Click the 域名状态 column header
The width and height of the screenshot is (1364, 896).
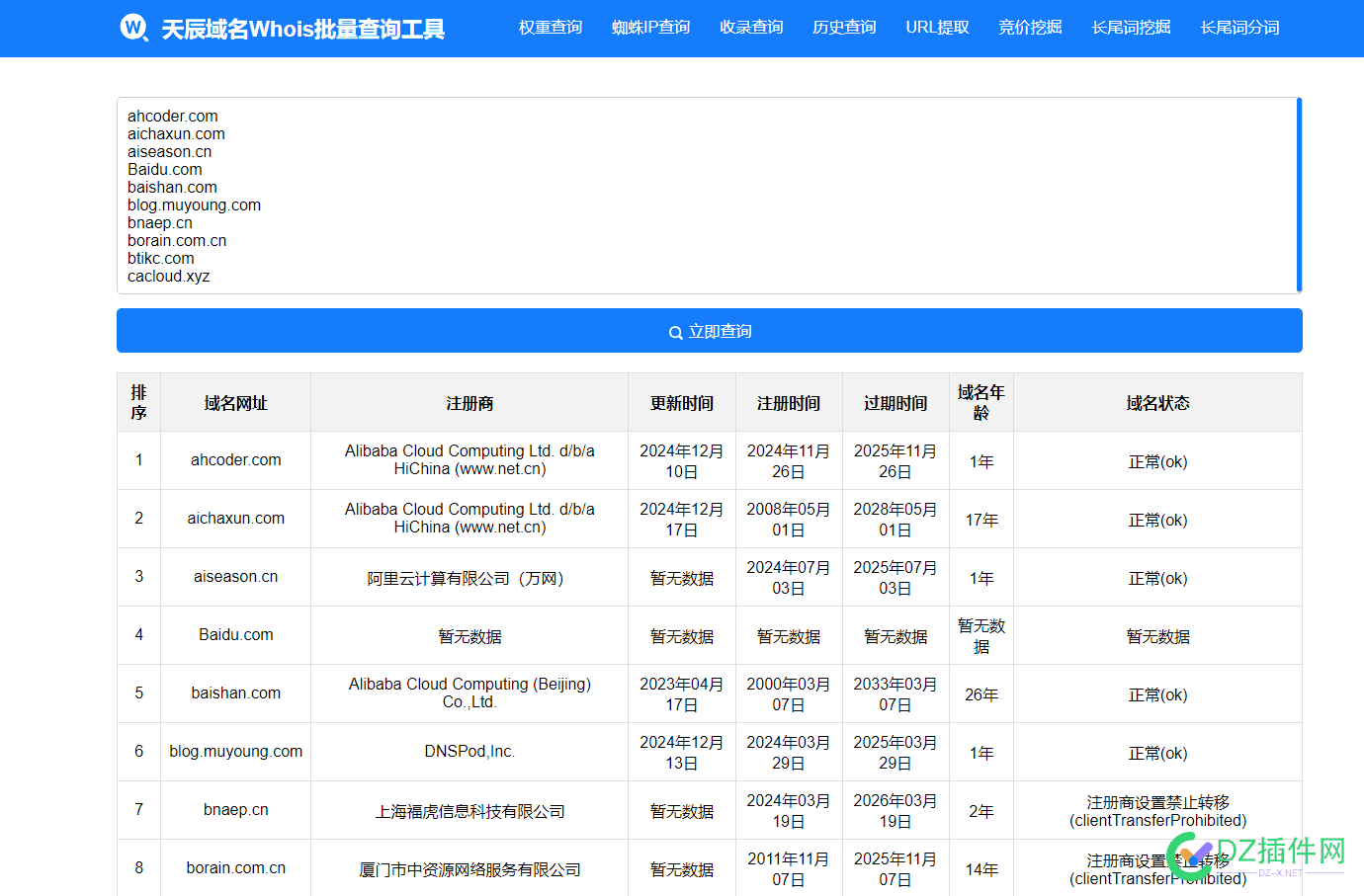click(x=1157, y=403)
